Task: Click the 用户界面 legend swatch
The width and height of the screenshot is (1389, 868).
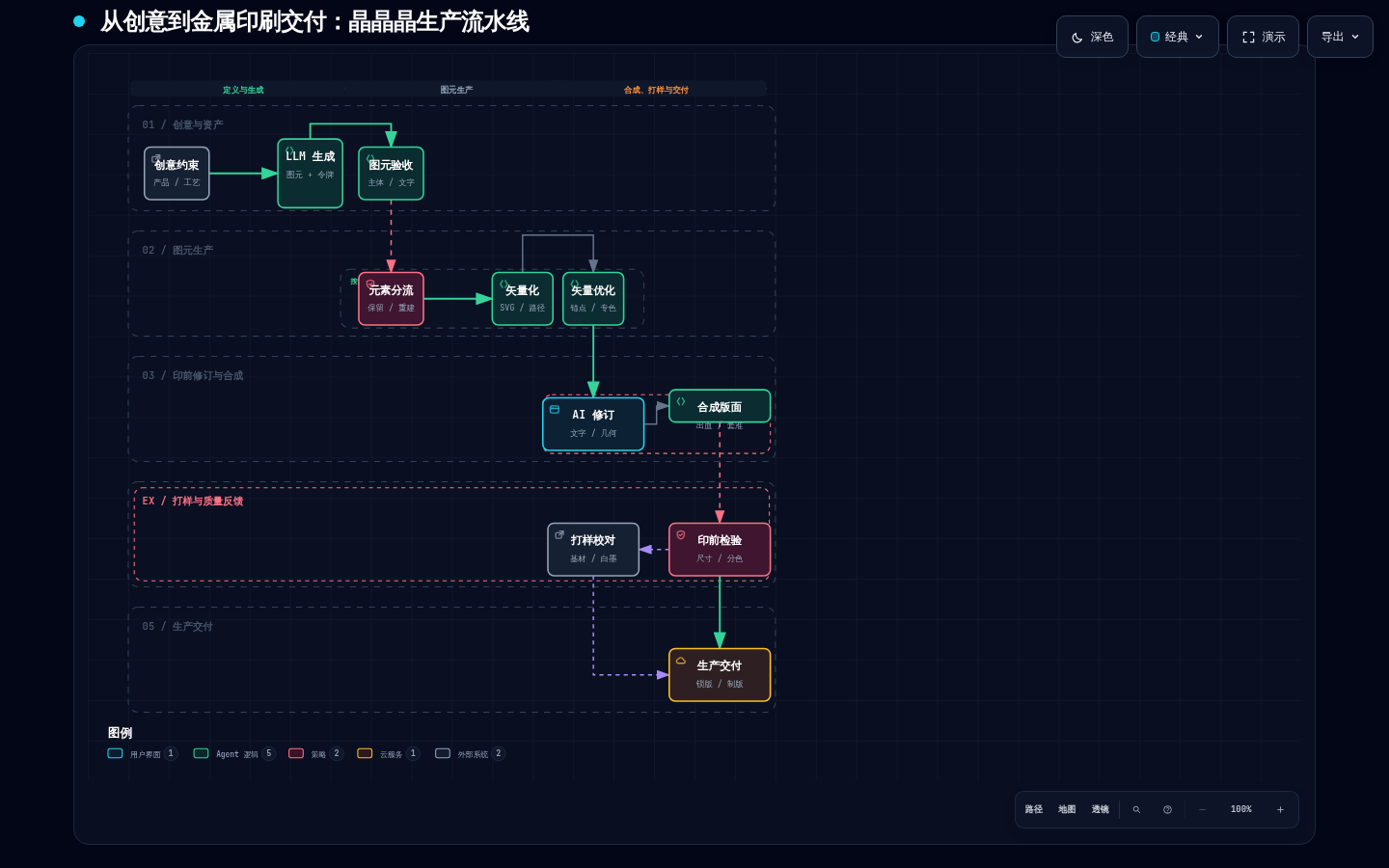Action: 115,753
